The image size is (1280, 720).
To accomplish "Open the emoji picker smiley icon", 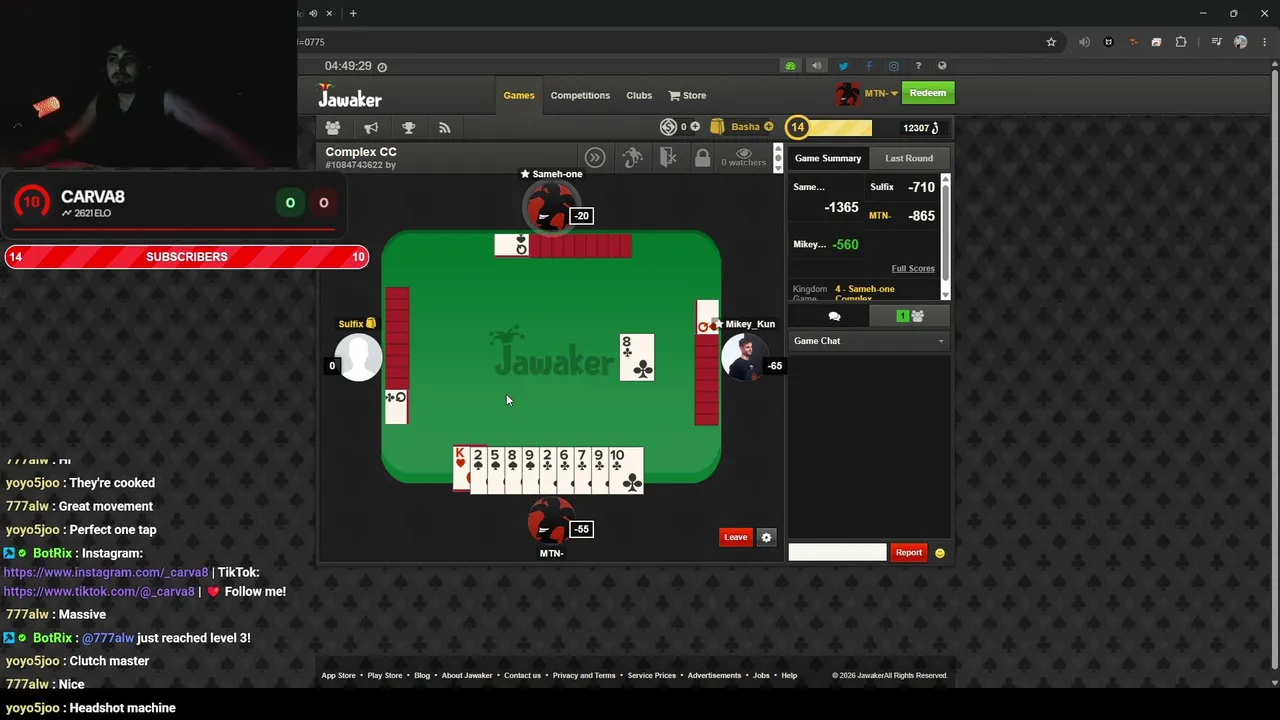I will tap(939, 553).
